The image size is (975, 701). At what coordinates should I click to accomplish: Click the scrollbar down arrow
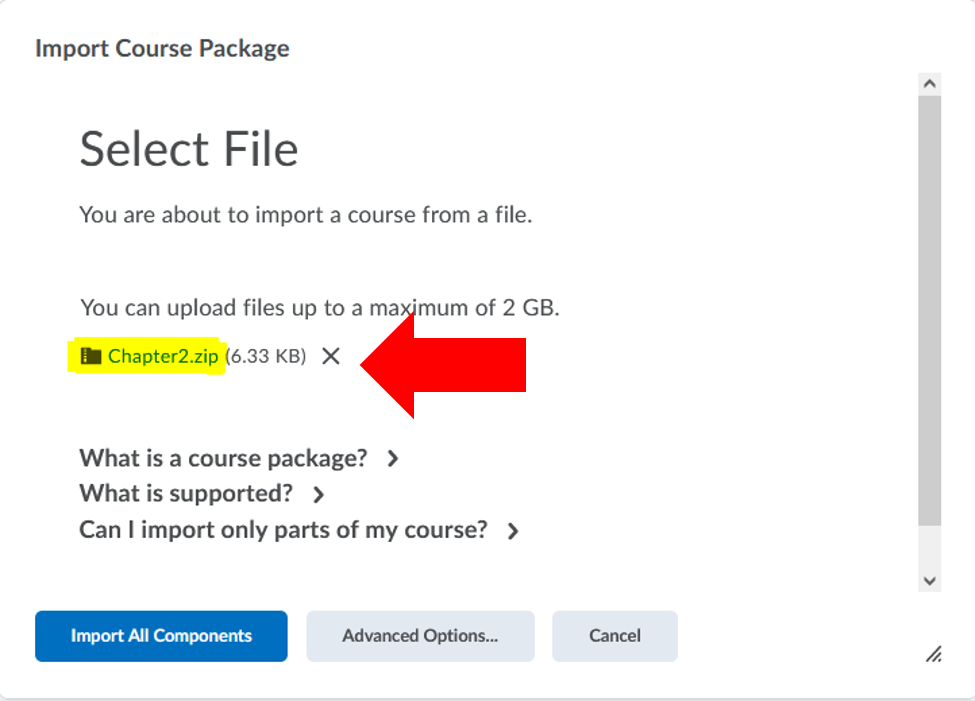(929, 580)
